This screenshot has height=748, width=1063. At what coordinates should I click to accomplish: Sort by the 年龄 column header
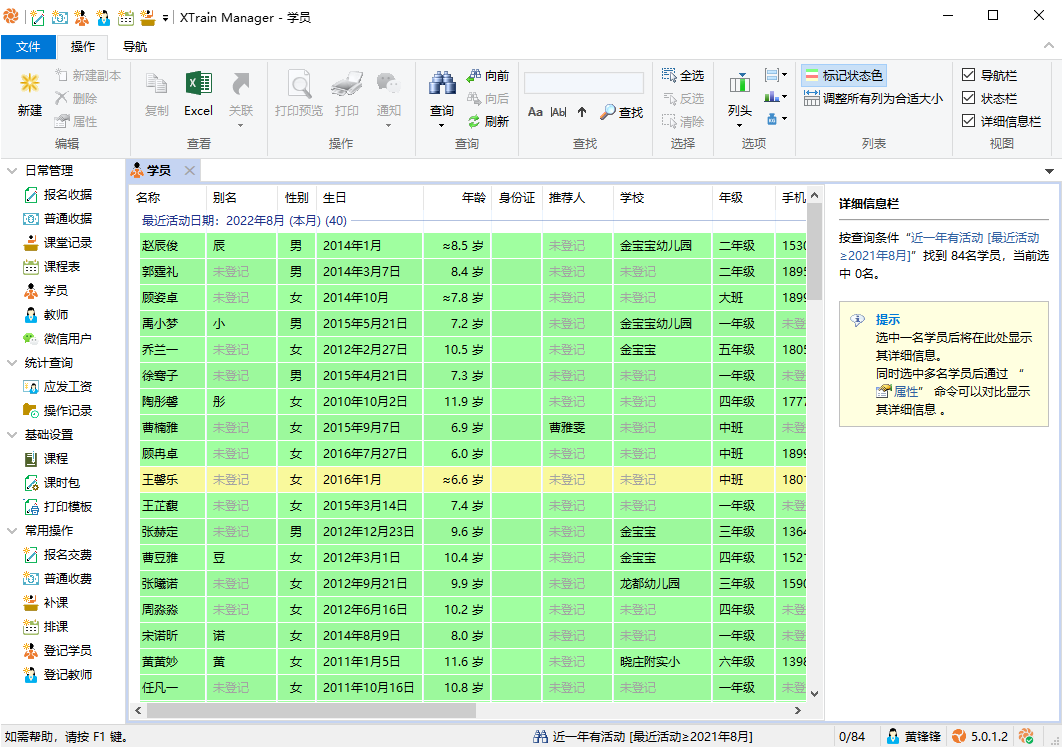point(457,197)
